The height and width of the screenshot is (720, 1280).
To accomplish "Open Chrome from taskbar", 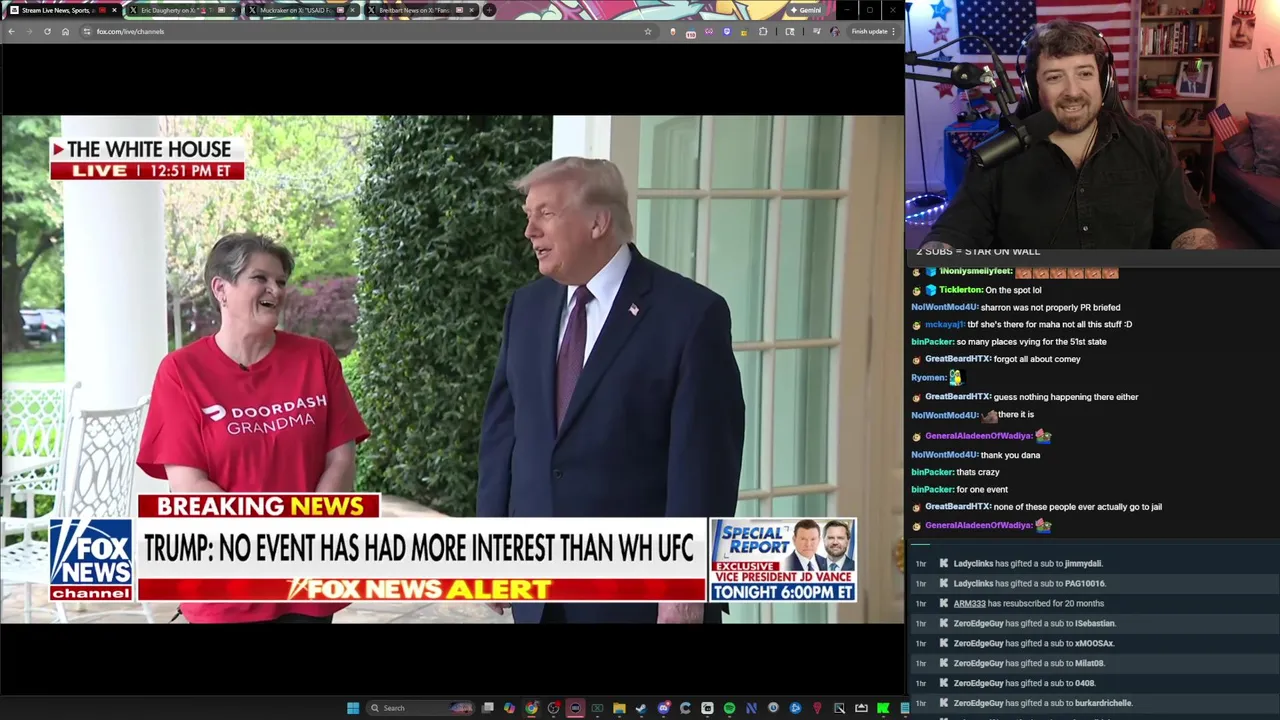I will tap(531, 708).
